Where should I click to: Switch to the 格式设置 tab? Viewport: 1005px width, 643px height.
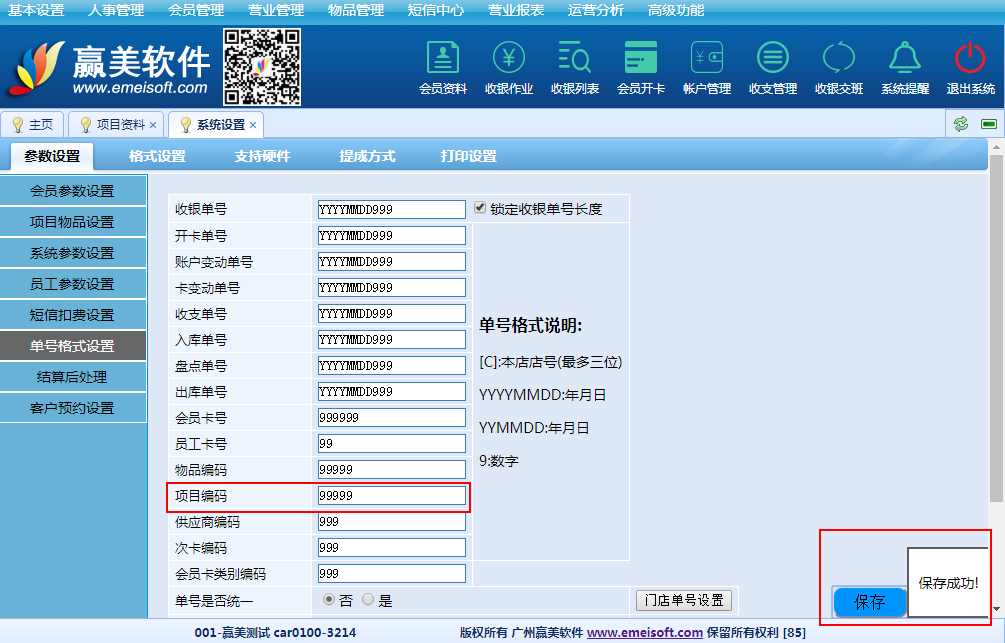coord(157,156)
